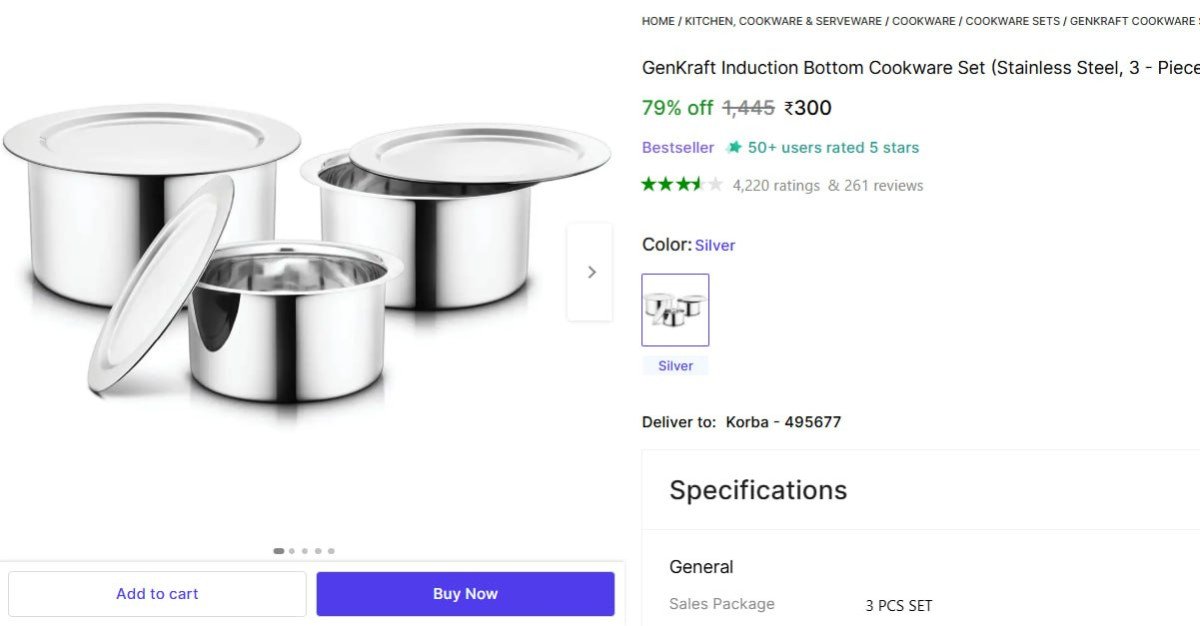Click Buy Now

464,593
